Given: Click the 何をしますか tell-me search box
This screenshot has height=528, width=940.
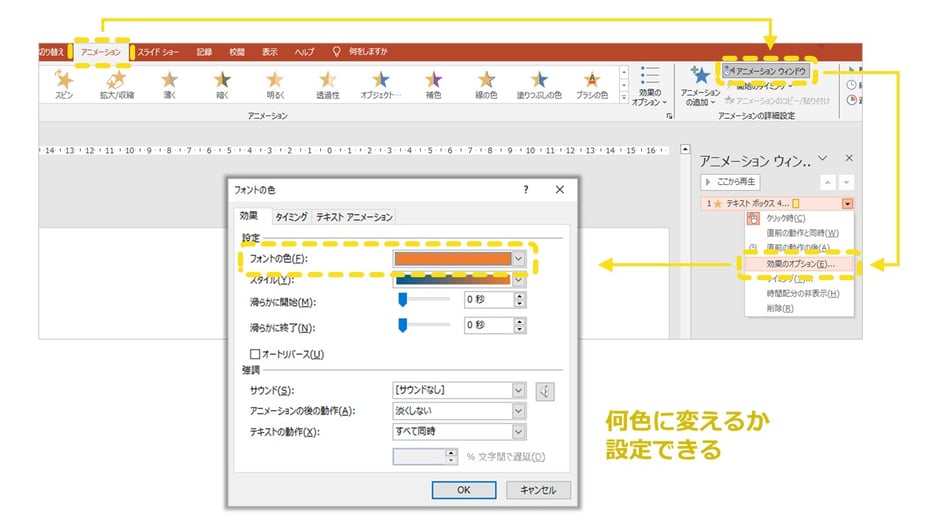Looking at the screenshot, I should coord(361,52).
